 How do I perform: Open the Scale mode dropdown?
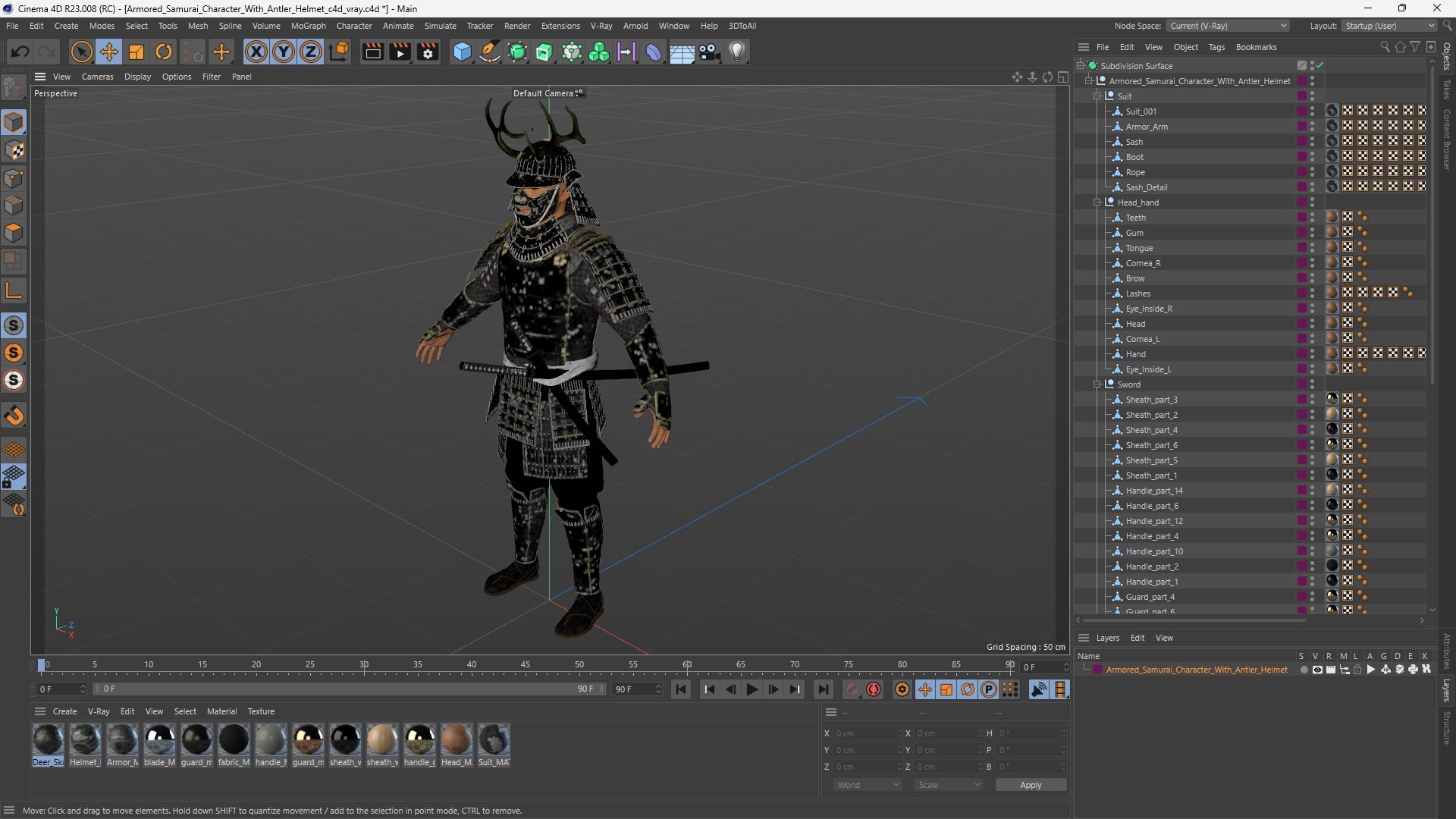[948, 785]
